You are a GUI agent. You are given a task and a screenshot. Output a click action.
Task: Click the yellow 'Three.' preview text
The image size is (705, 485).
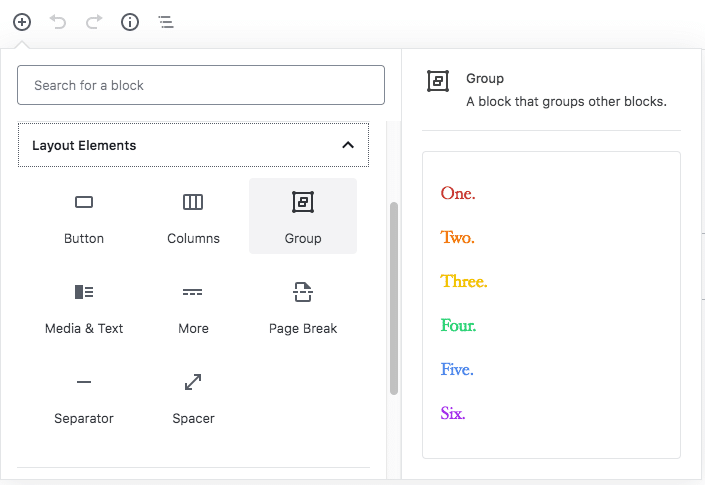(x=464, y=281)
